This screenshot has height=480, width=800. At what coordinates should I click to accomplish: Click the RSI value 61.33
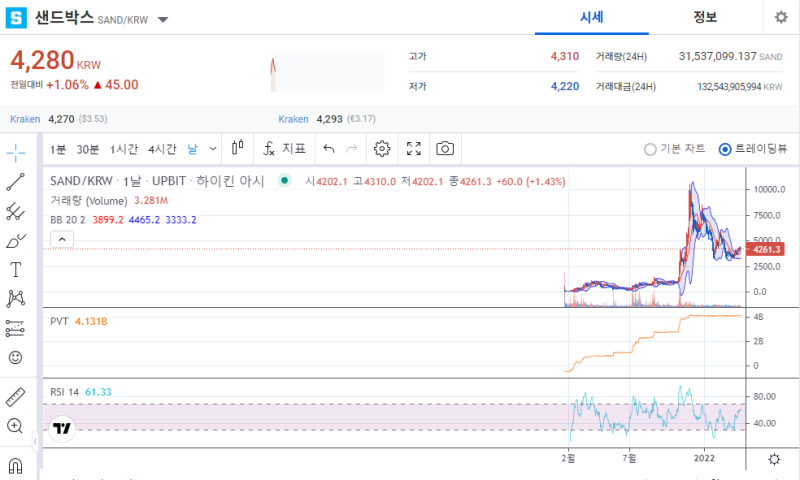tap(98, 392)
